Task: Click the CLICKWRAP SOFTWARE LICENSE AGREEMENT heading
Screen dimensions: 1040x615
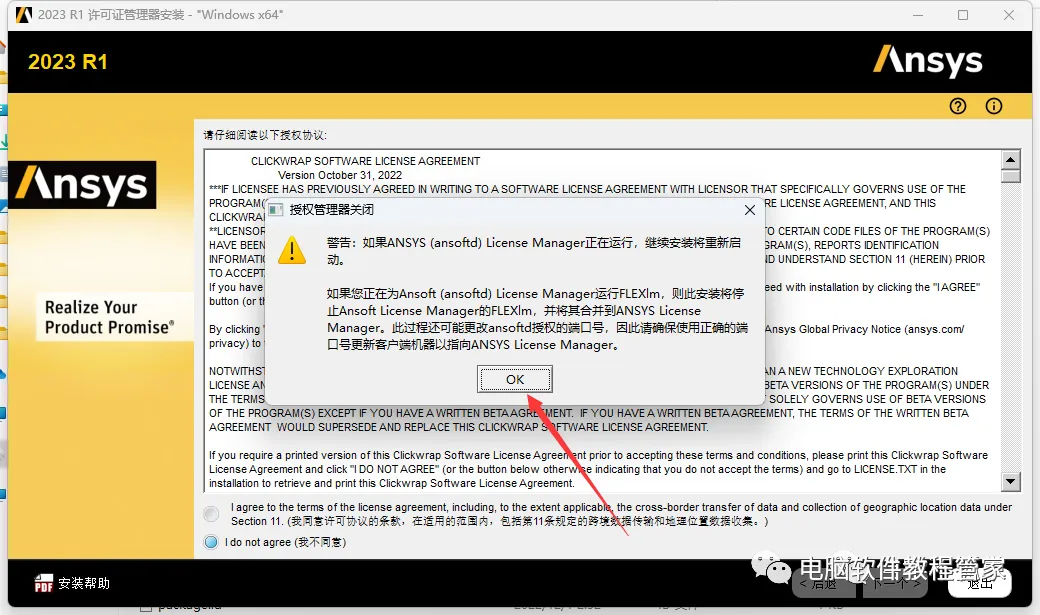Action: 365,161
